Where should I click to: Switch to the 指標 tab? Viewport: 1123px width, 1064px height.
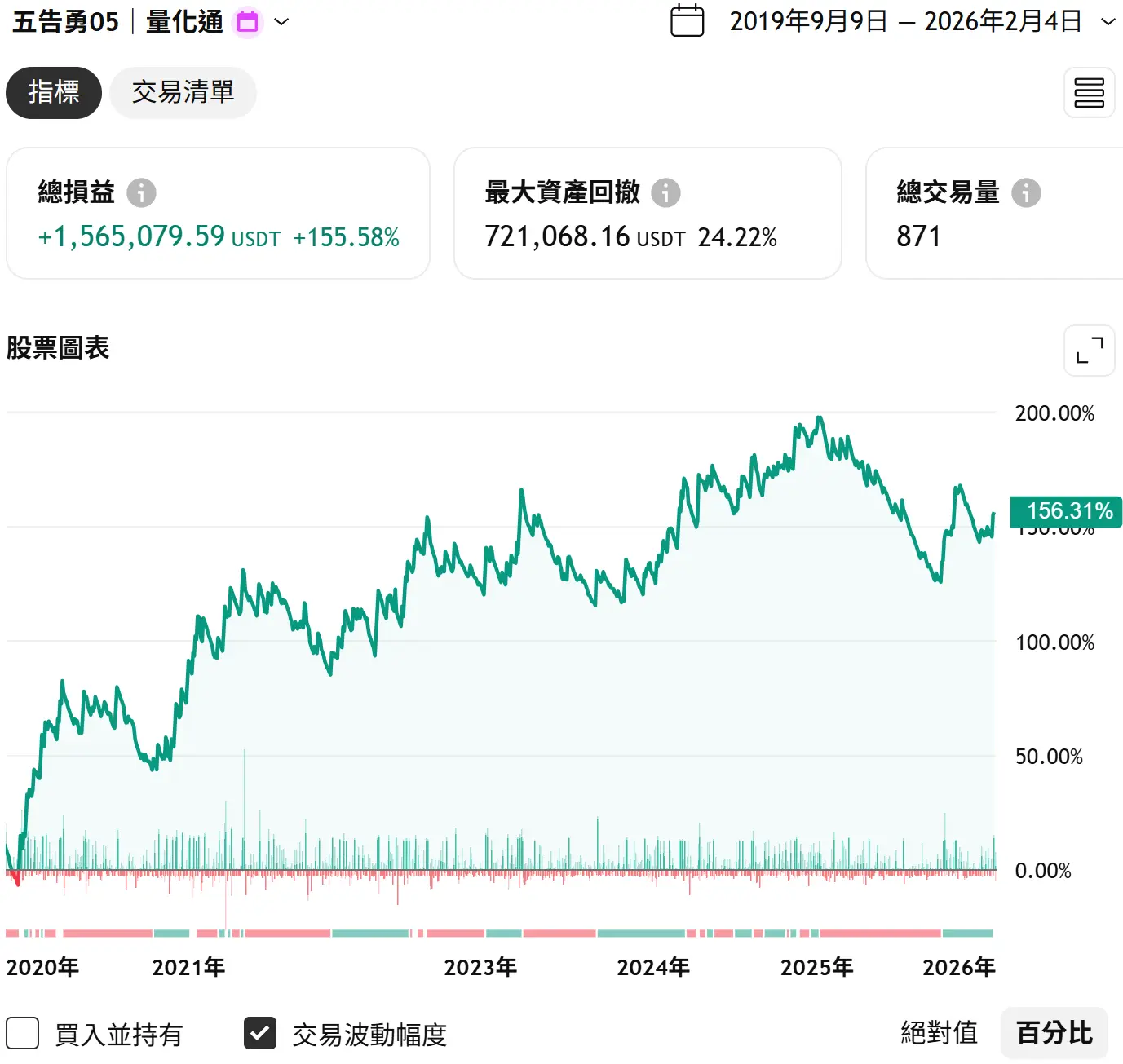[x=54, y=93]
